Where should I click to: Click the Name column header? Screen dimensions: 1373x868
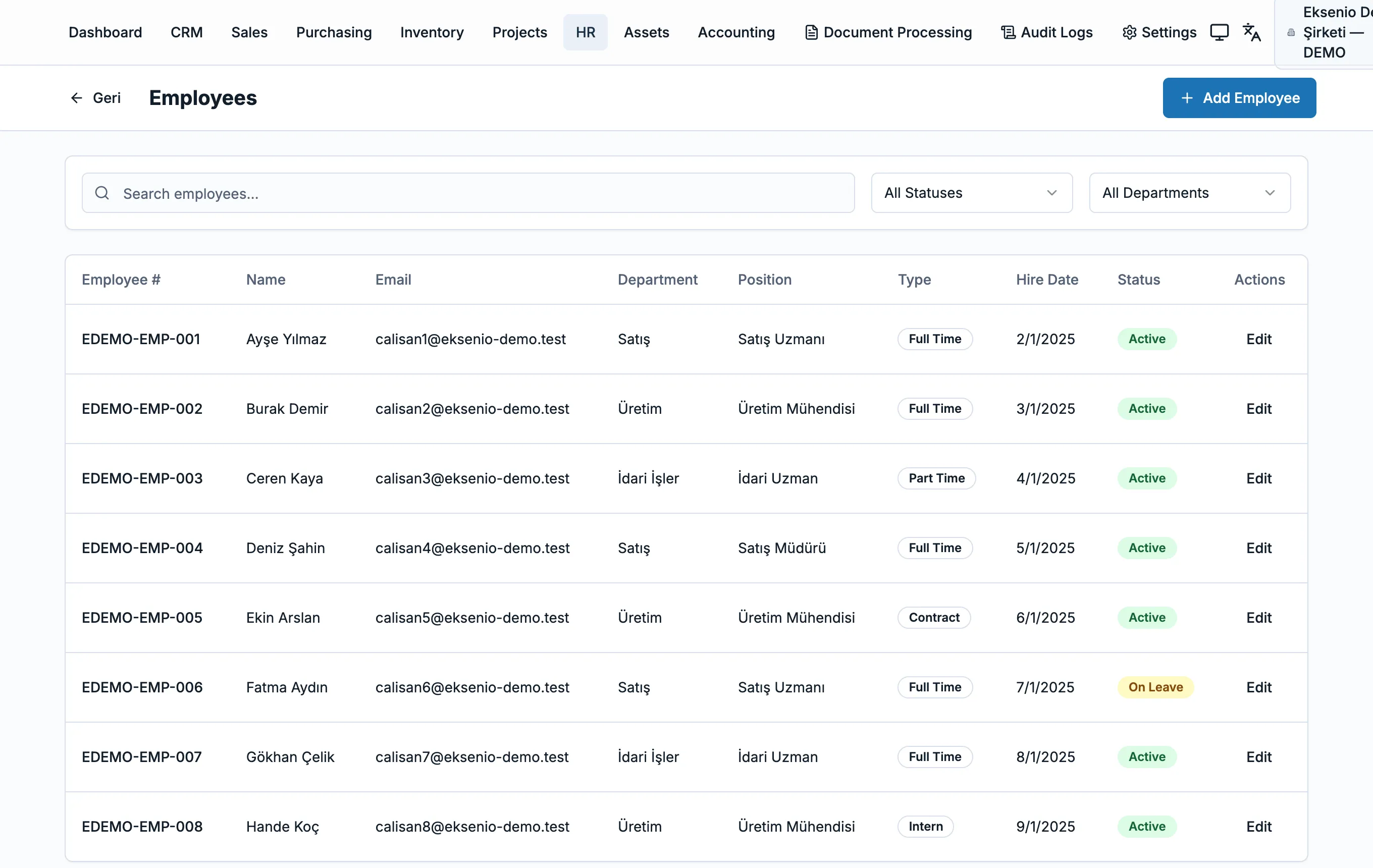(266, 279)
